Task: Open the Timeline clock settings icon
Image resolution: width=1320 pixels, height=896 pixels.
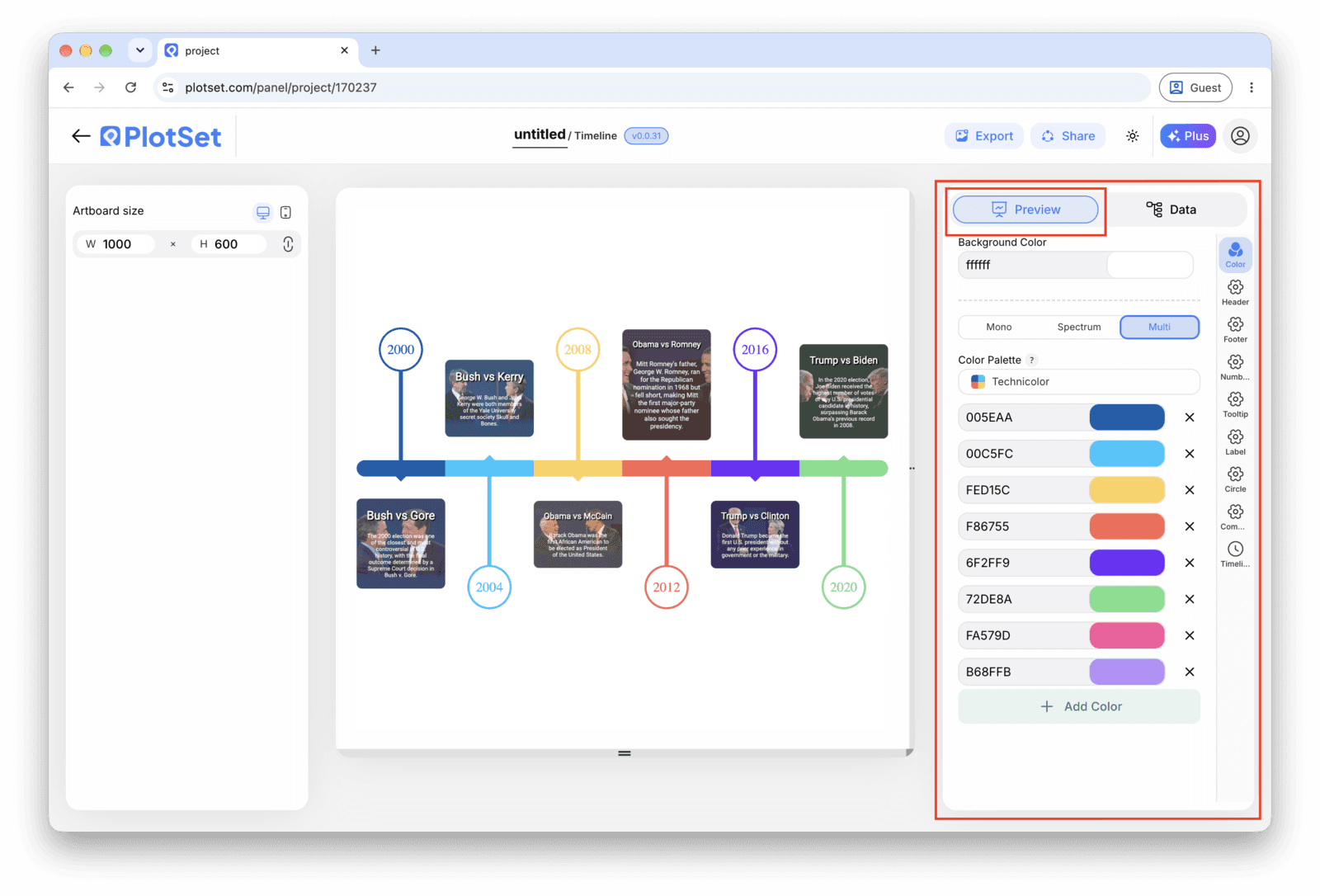Action: tap(1235, 554)
